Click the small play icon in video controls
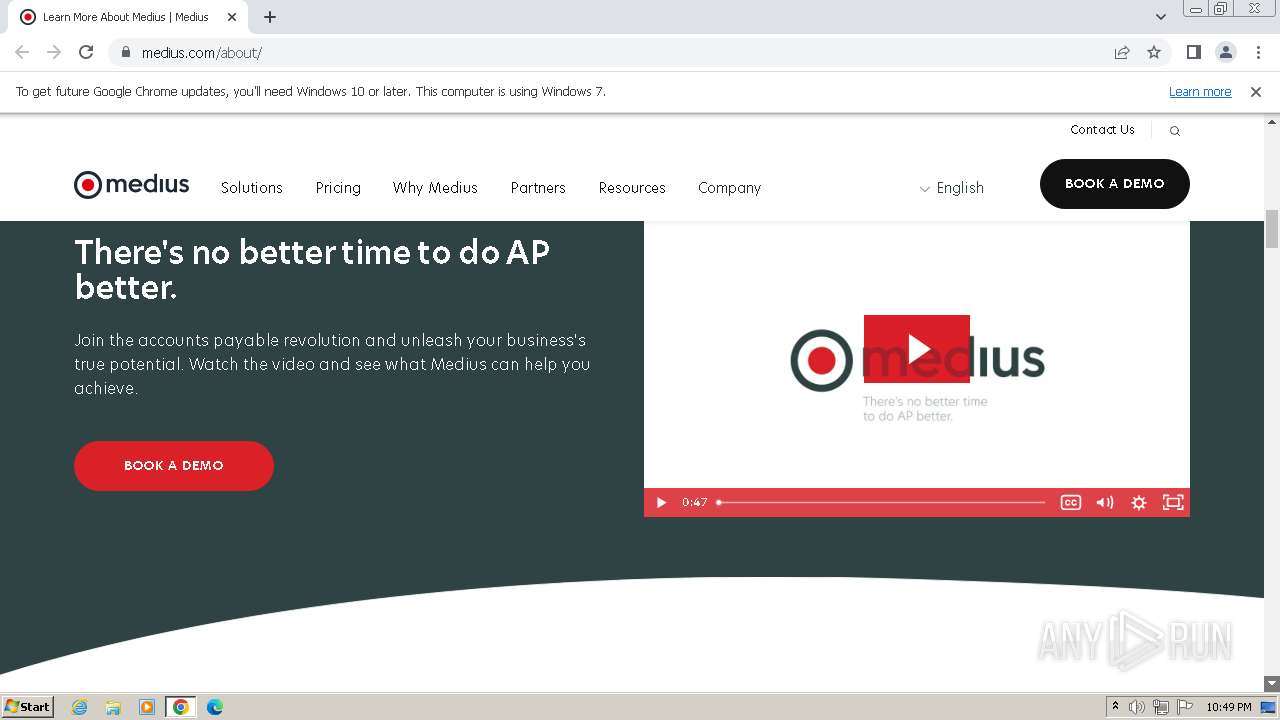The image size is (1280, 720). (661, 503)
